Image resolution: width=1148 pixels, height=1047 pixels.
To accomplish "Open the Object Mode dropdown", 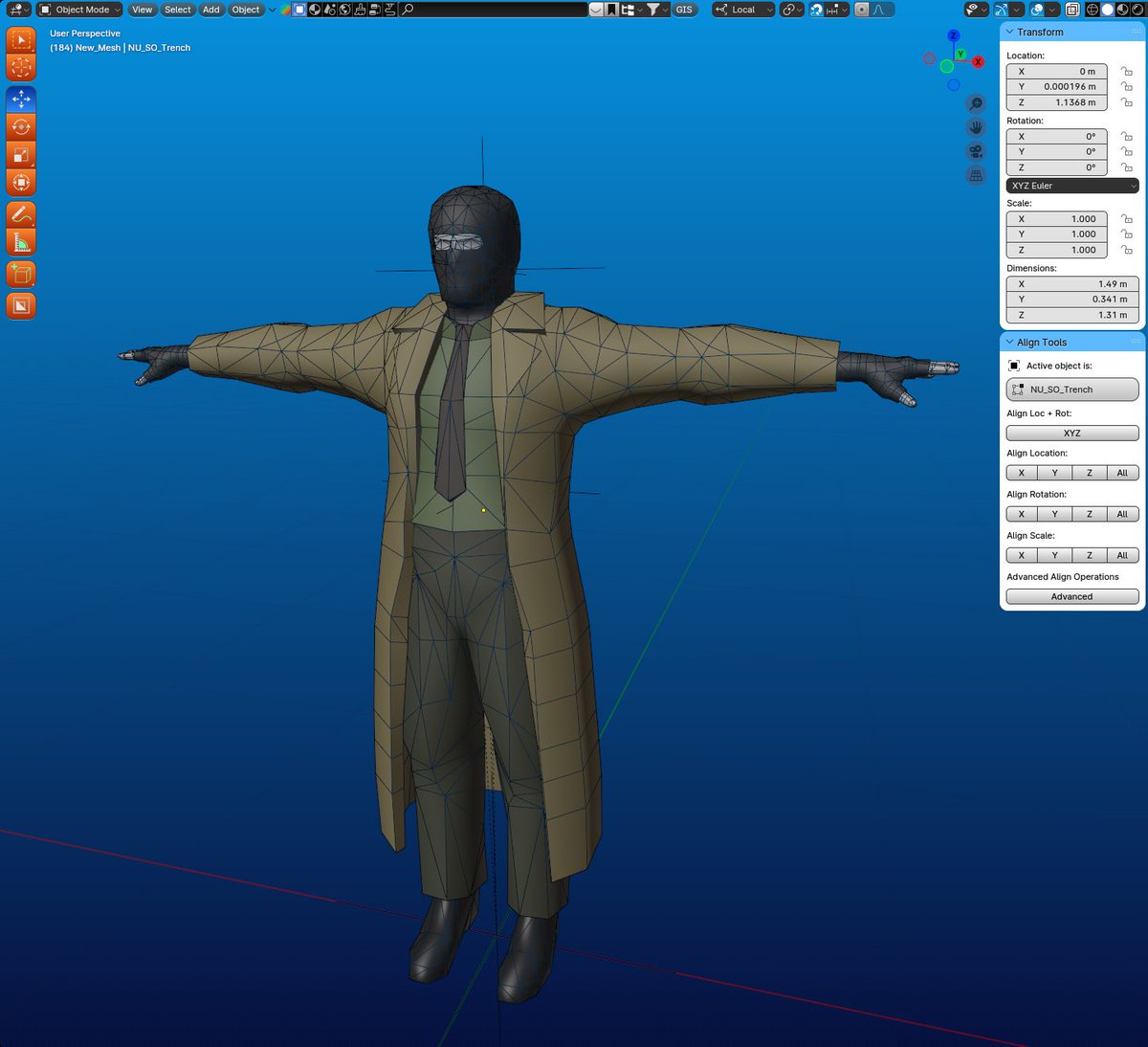I will pos(80,10).
